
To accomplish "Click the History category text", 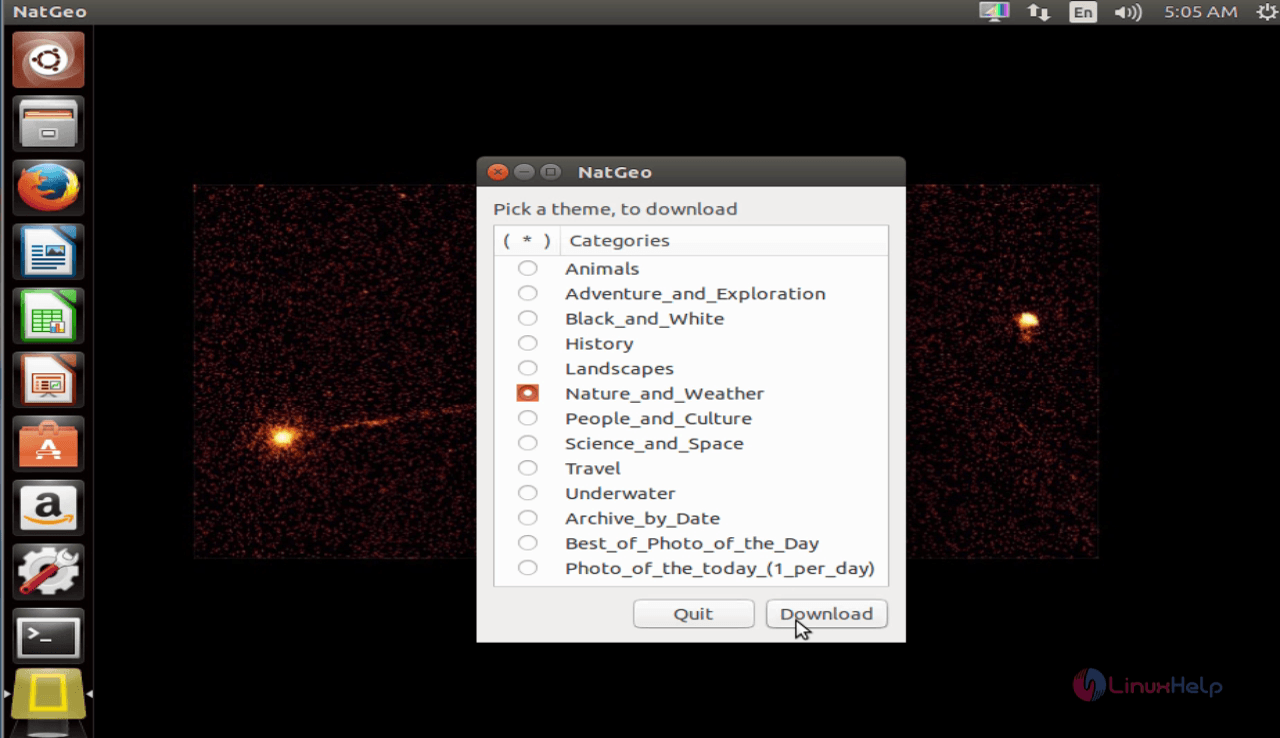I will coord(599,343).
